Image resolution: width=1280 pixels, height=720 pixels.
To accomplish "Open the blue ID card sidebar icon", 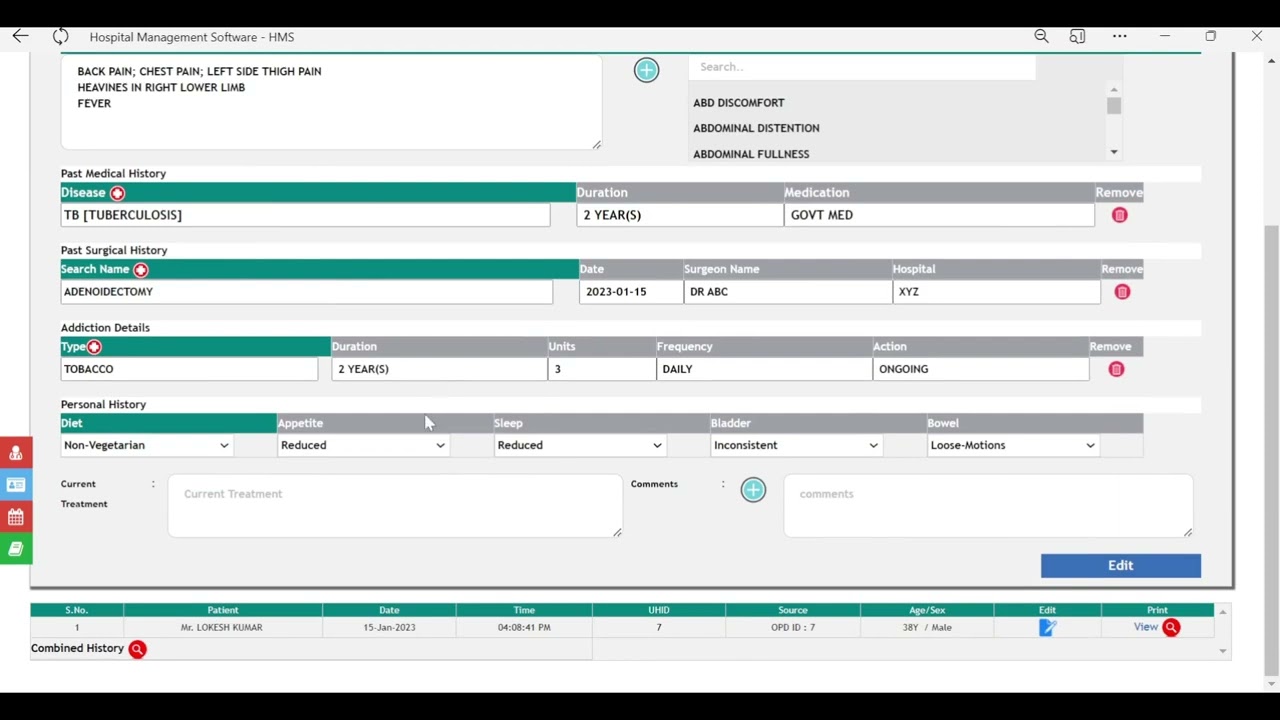I will tap(16, 485).
